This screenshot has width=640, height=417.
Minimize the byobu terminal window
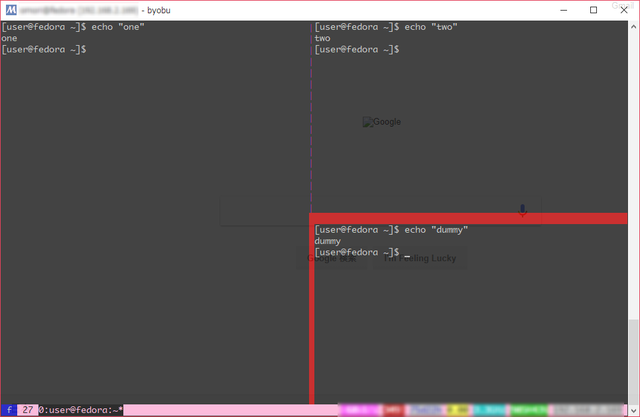coord(564,10)
